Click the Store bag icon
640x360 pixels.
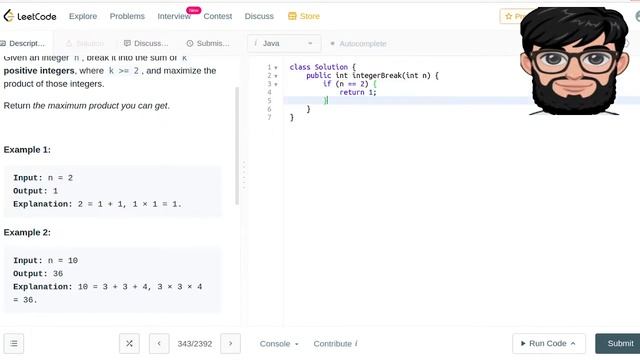pos(292,16)
